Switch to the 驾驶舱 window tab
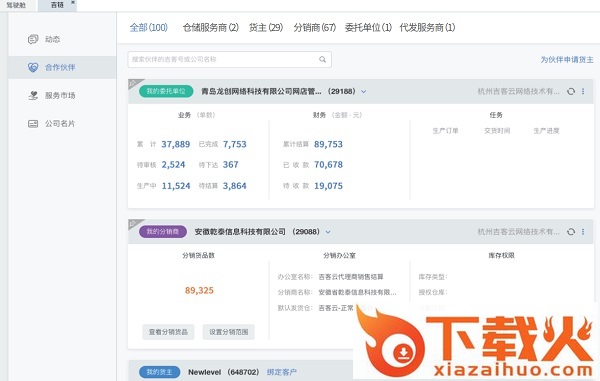The height and width of the screenshot is (381, 600). coord(16,5)
